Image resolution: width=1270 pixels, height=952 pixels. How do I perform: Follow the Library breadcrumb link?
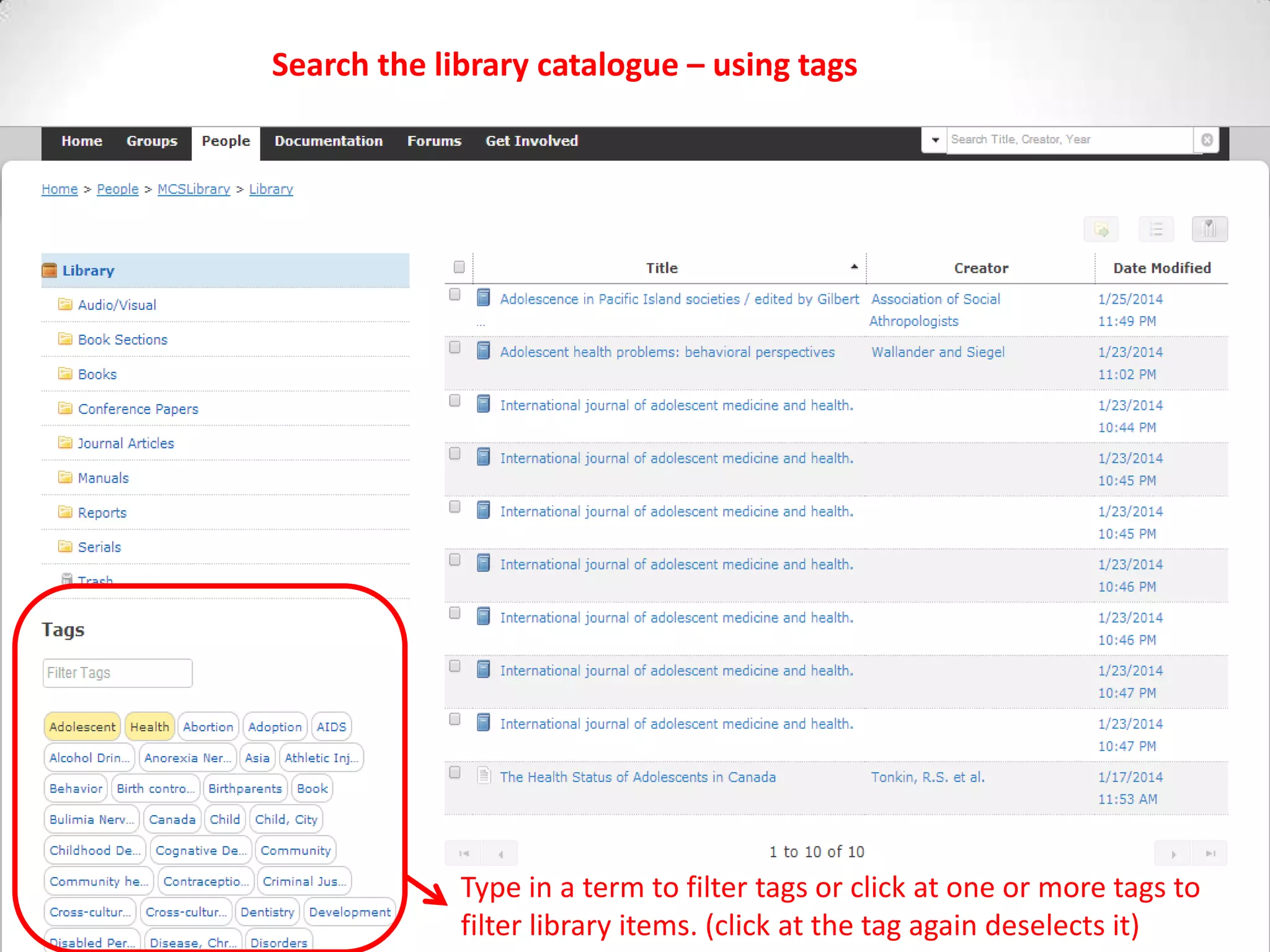[x=271, y=189]
